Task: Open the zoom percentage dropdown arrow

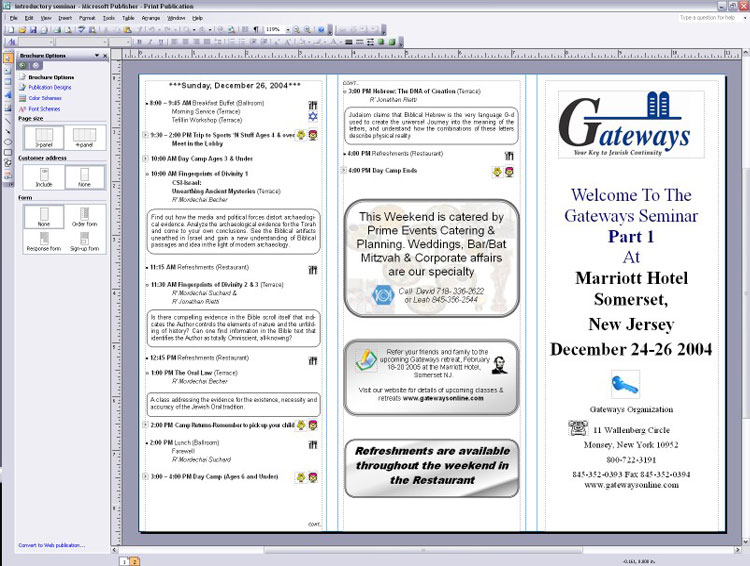Action: [x=288, y=30]
